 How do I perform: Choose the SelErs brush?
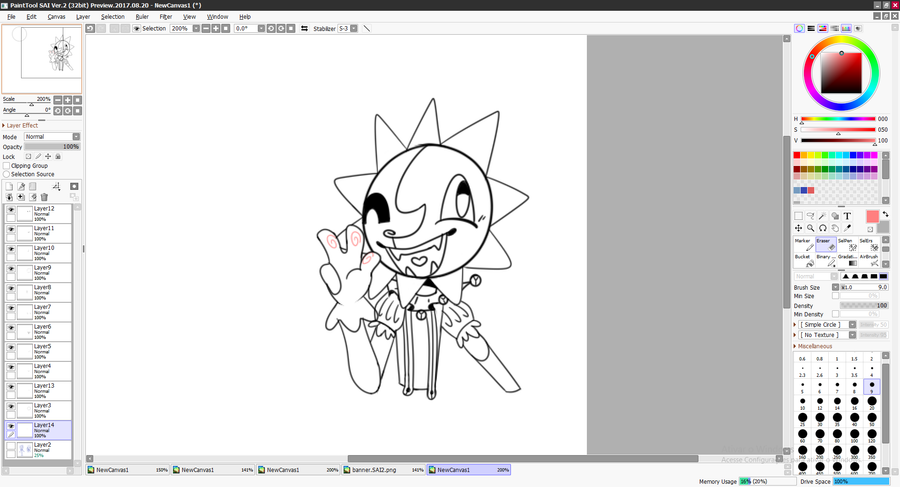point(868,244)
